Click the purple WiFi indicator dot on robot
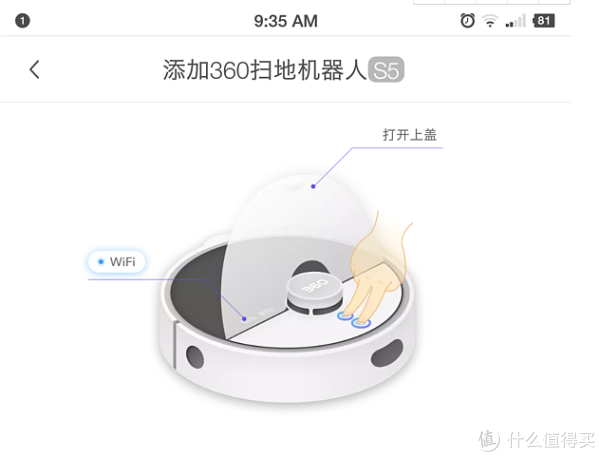Image resolution: width=600 pixels, height=457 pixels. (x=244, y=318)
